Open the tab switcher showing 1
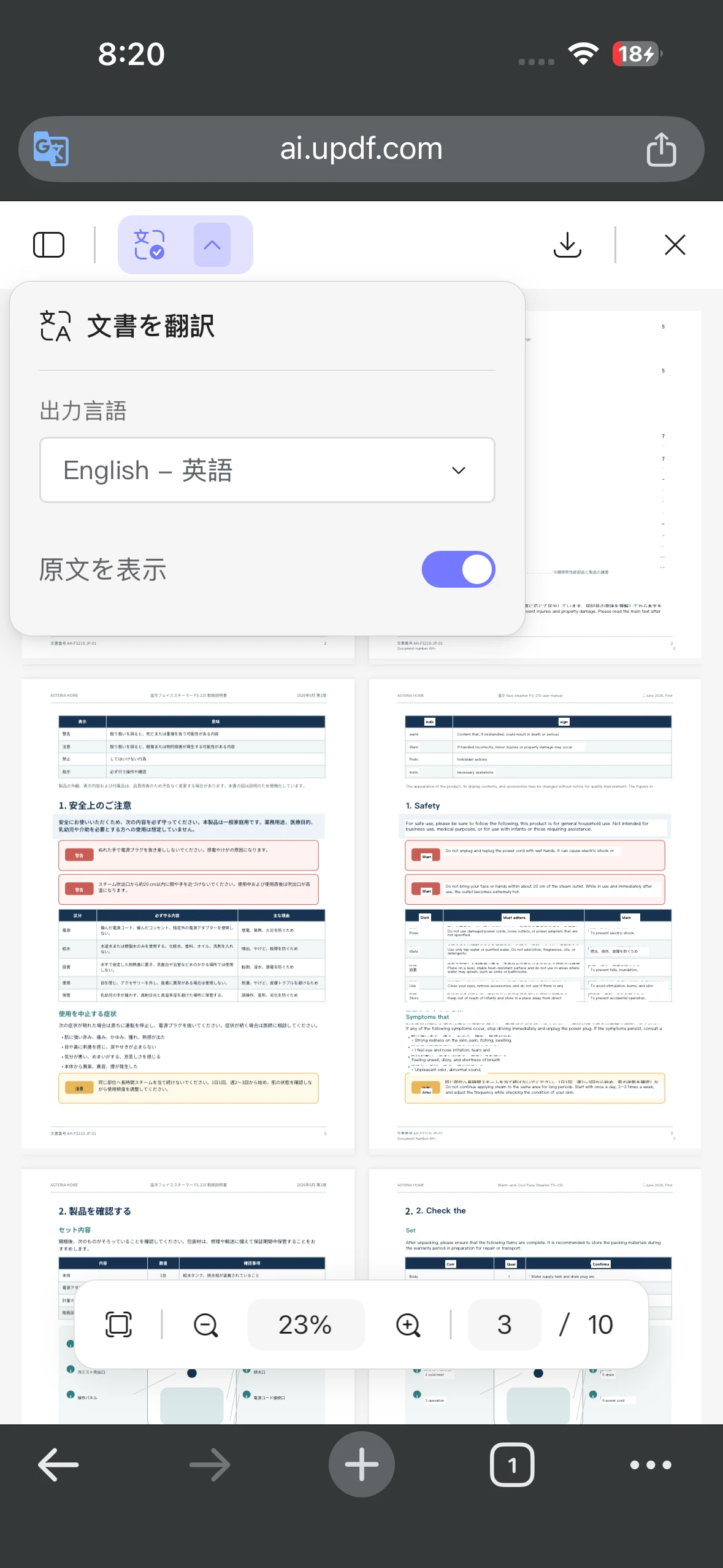 pyautogui.click(x=512, y=1465)
